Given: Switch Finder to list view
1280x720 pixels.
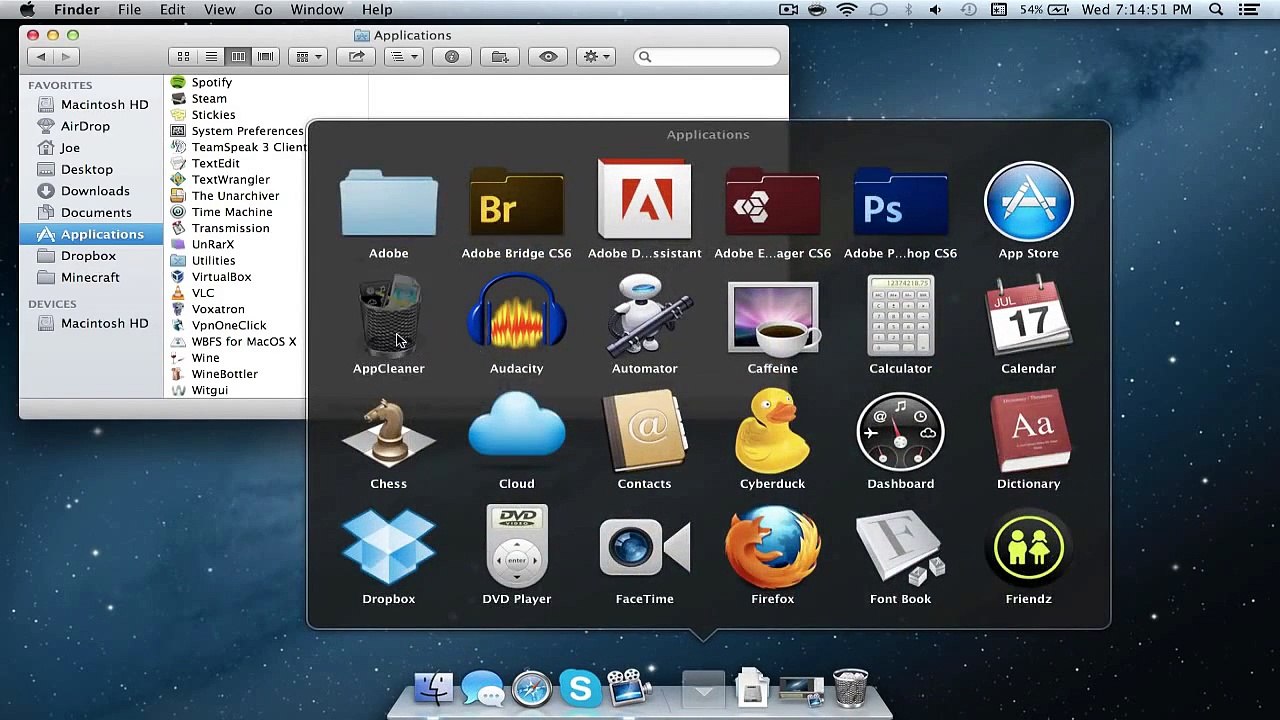Looking at the screenshot, I should click(211, 57).
